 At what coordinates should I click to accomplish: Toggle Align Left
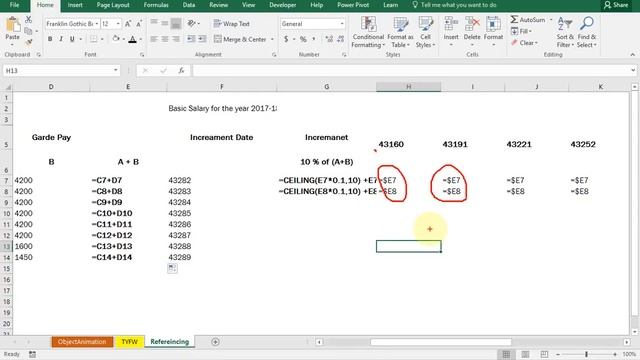click(x=154, y=39)
